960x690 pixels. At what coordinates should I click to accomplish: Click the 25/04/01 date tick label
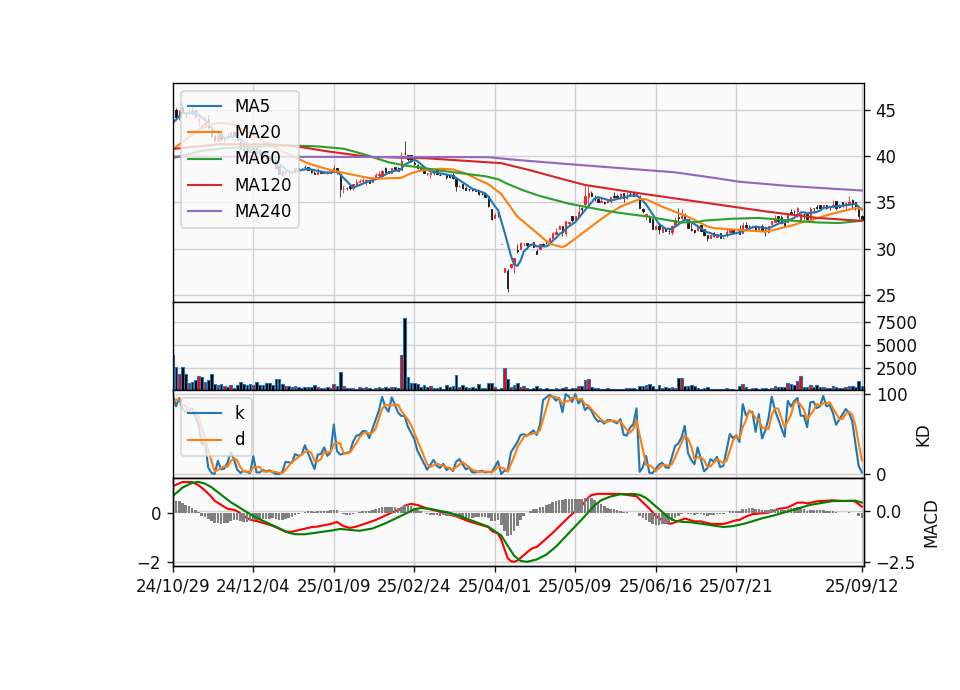(x=495, y=587)
